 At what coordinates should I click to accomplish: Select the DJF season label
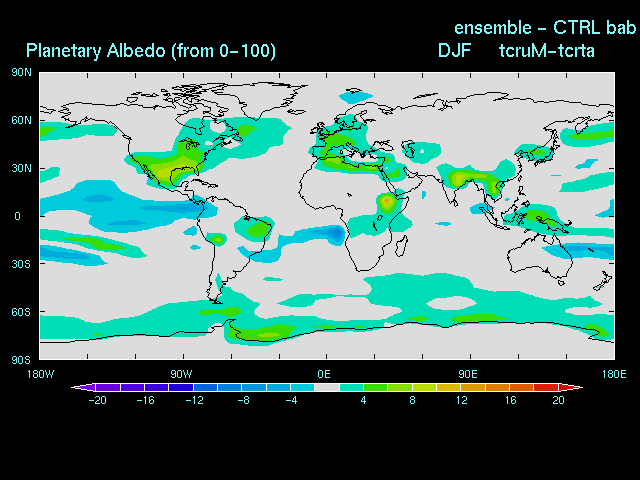click(x=455, y=50)
